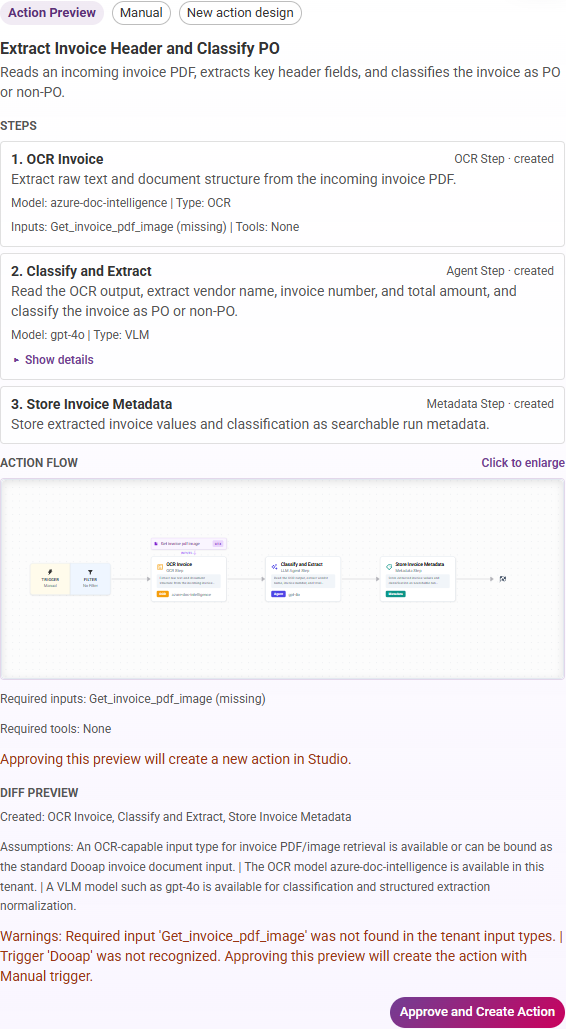The width and height of the screenshot is (566, 1029).
Task: Open Click to enlarge for action flow
Action: [523, 463]
